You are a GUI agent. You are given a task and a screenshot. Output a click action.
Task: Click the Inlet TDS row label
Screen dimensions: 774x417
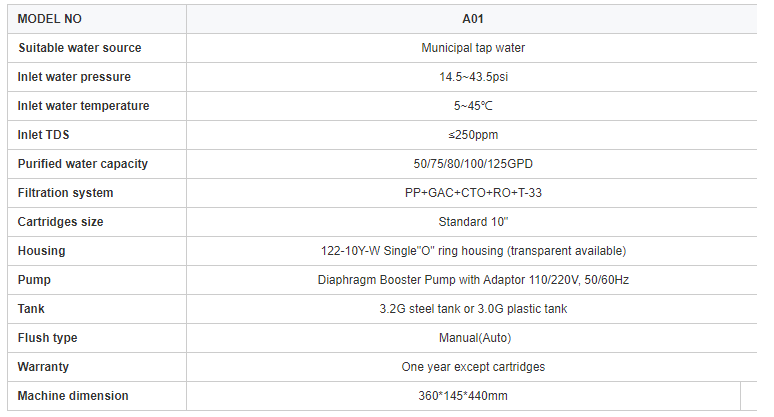pos(43,135)
